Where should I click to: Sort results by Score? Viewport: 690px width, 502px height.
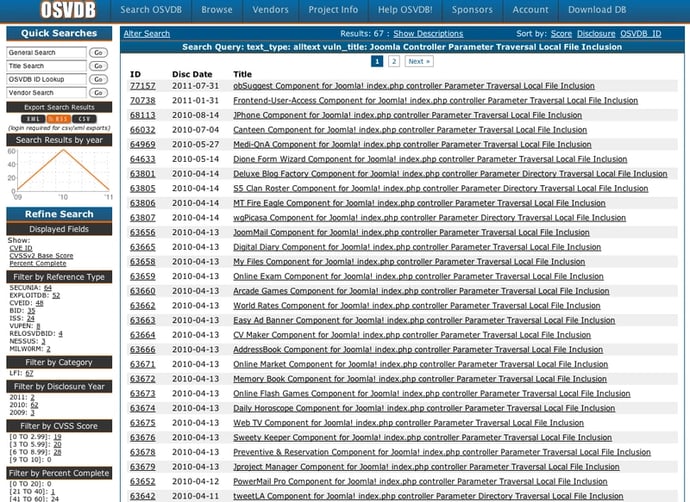pos(561,34)
